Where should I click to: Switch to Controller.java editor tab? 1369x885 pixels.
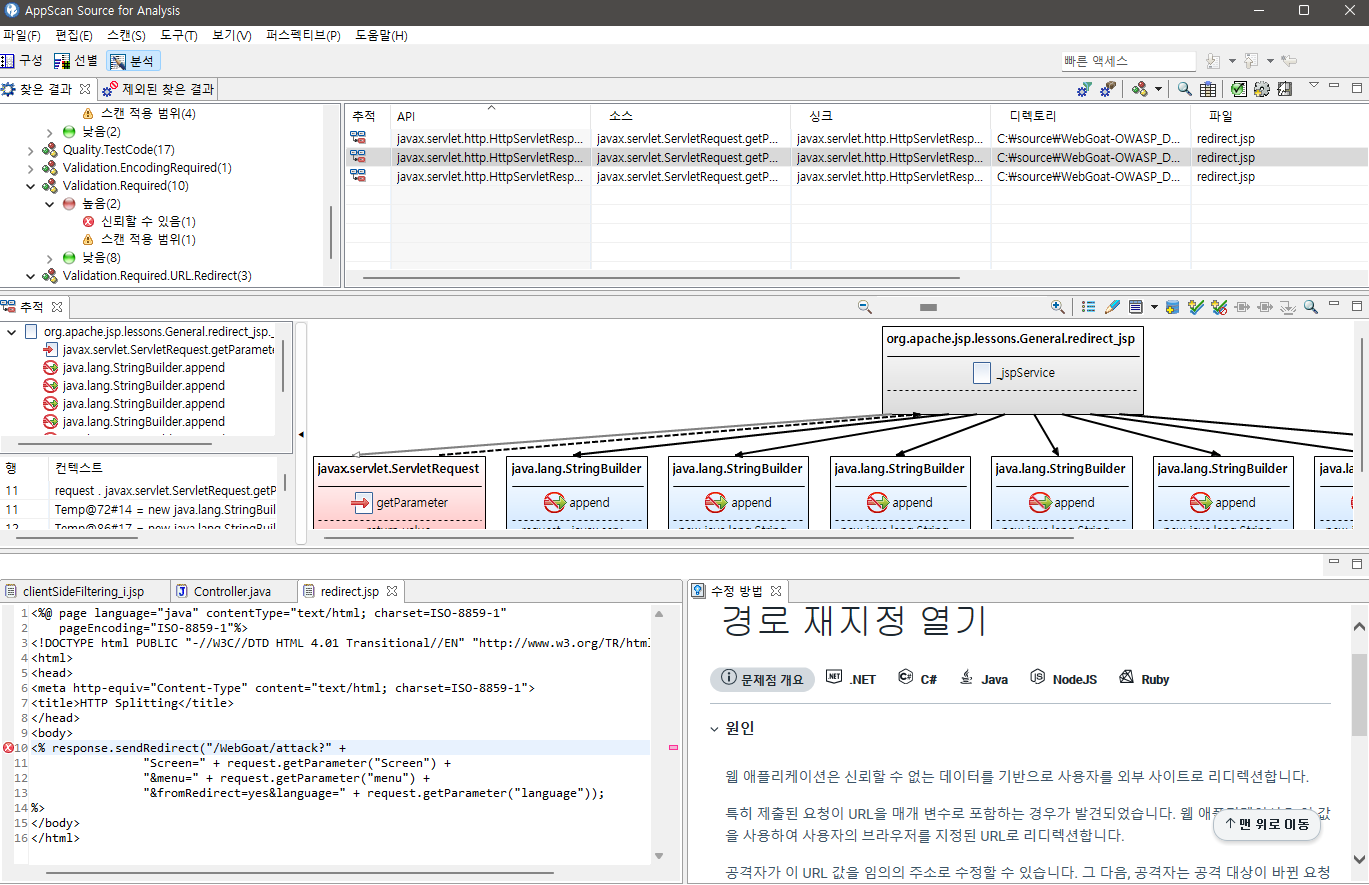[x=232, y=591]
